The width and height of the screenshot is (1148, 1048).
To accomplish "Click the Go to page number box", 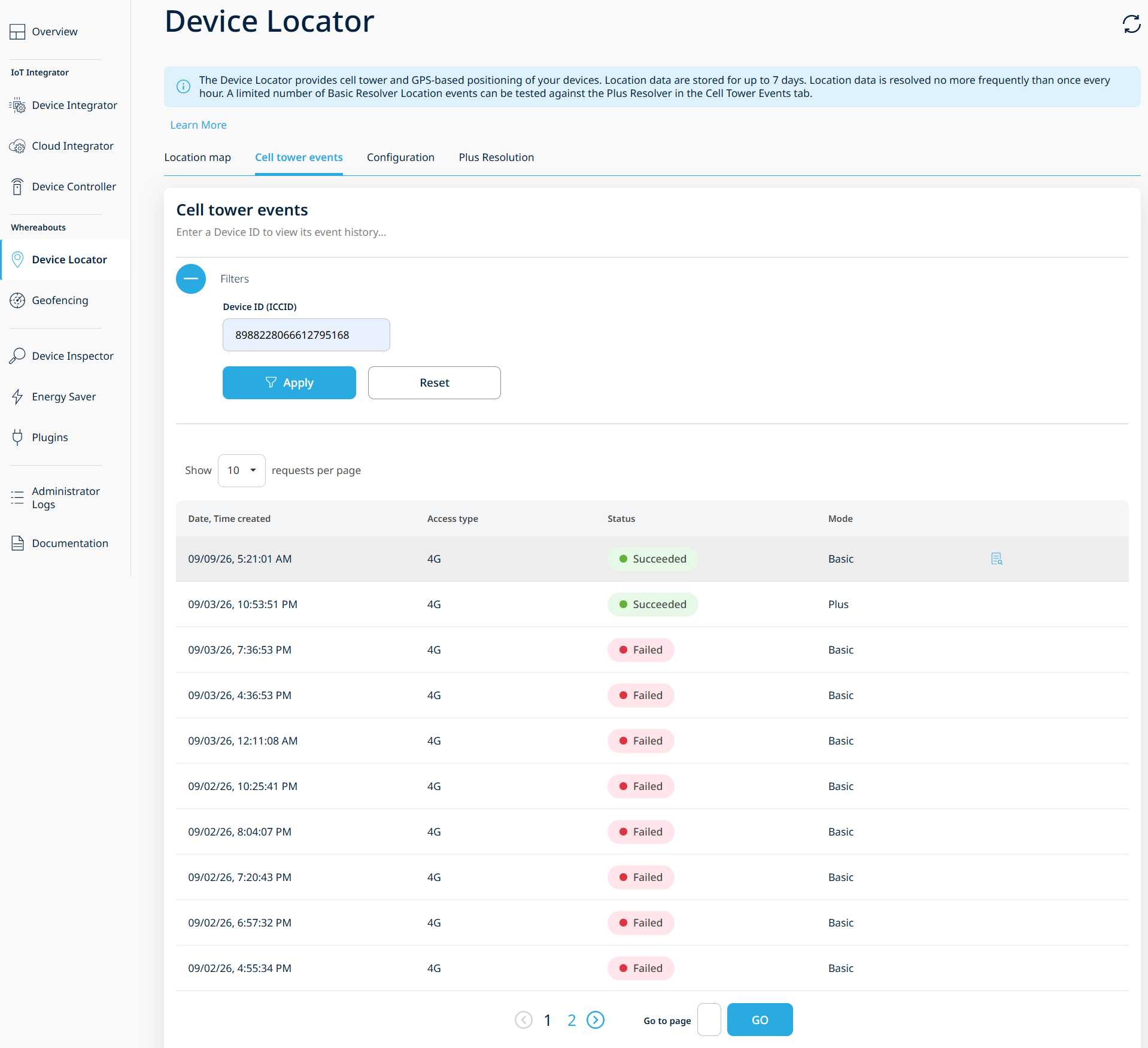I will coord(709,1020).
